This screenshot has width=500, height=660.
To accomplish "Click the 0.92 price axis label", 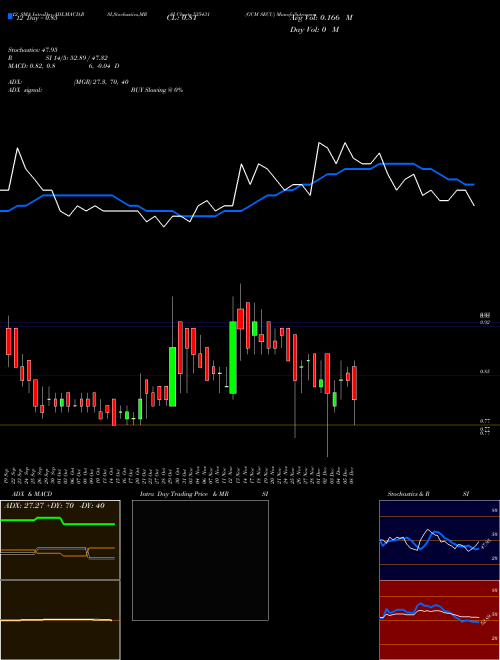I will (484, 322).
